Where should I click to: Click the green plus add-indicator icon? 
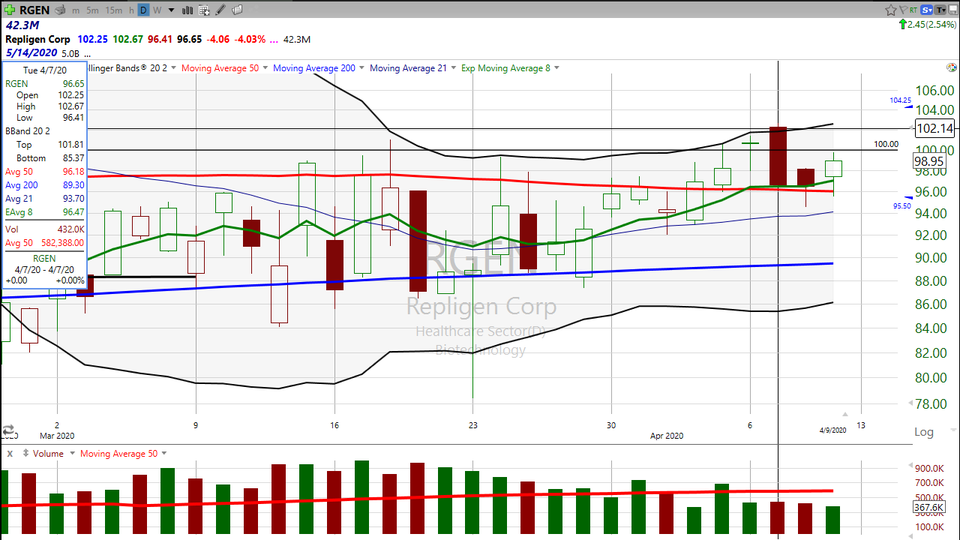coord(9,10)
